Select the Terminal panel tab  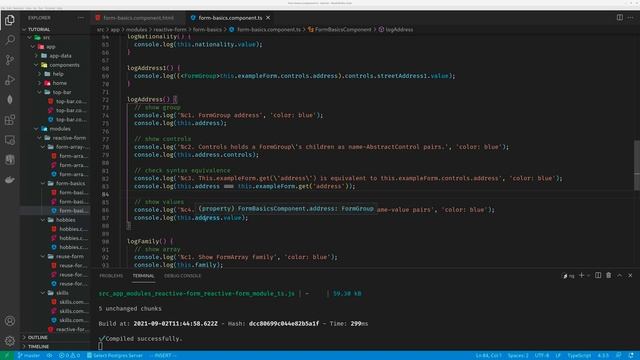coord(143,276)
